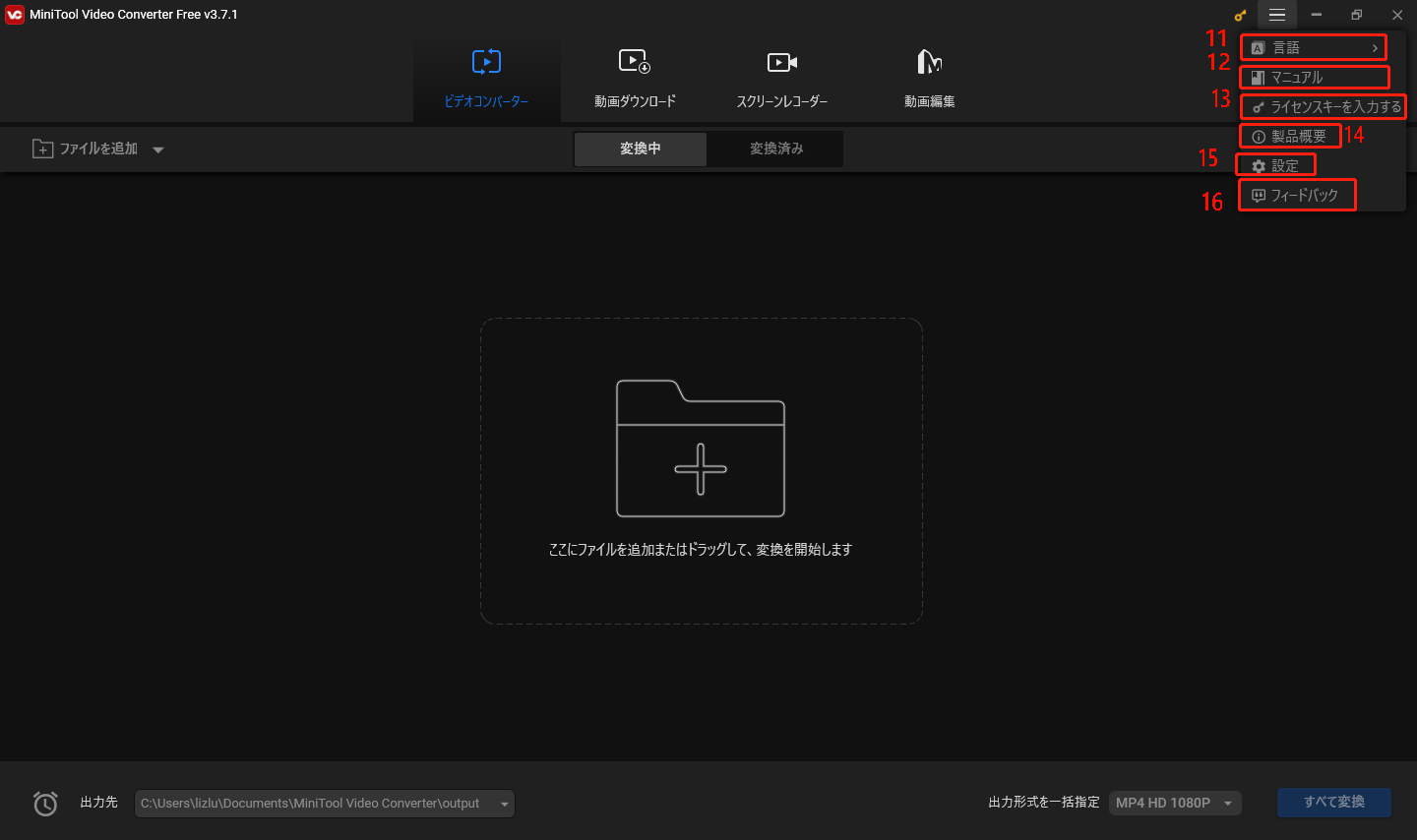1417x840 pixels.
Task: Click the hamburger menu icon
Action: pyautogui.click(x=1276, y=15)
